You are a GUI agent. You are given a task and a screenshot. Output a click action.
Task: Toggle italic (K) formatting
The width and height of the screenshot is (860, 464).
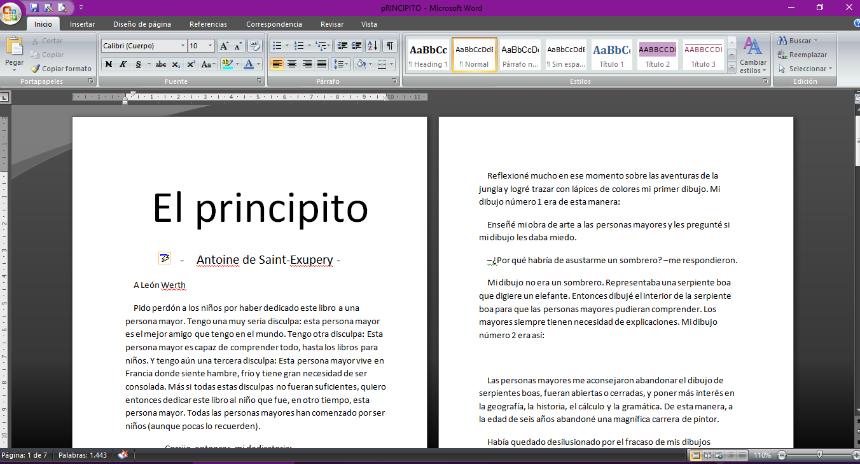[123, 64]
